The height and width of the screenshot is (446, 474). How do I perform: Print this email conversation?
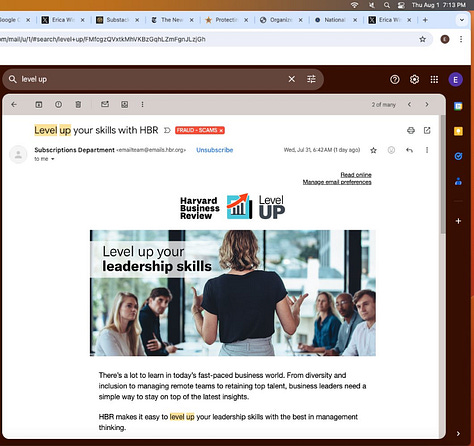411,130
